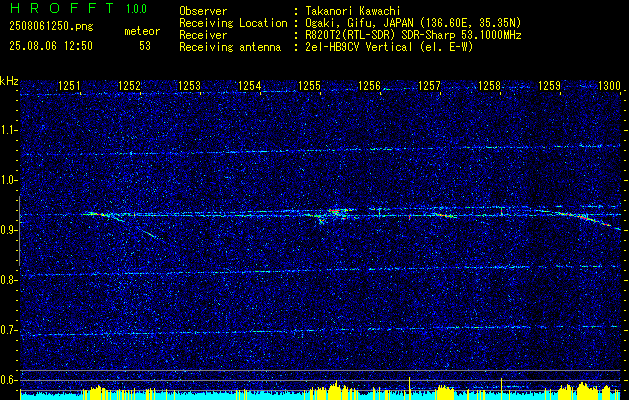Click the 0.7 kHz frequency label

click(9, 330)
